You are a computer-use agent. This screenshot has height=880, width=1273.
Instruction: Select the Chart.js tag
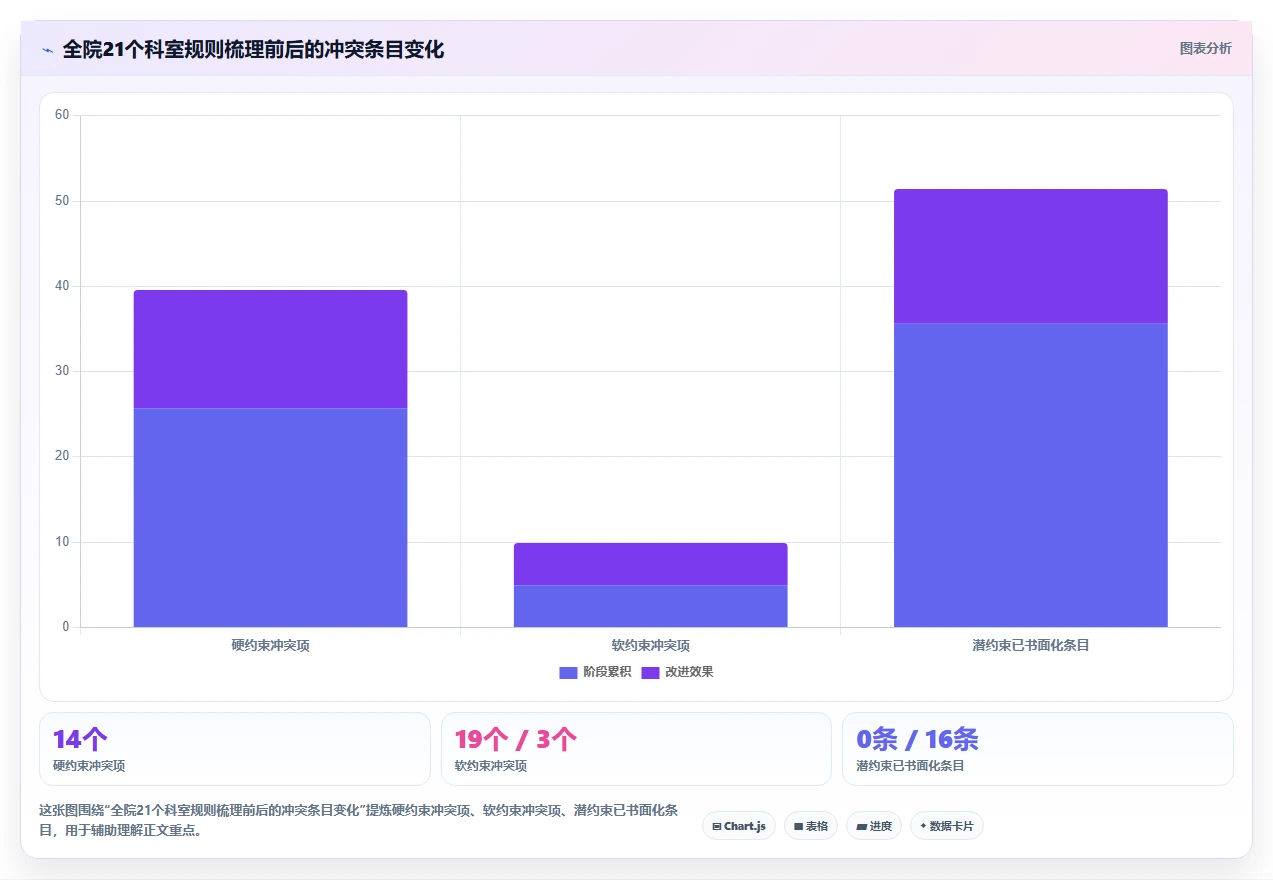pos(739,826)
